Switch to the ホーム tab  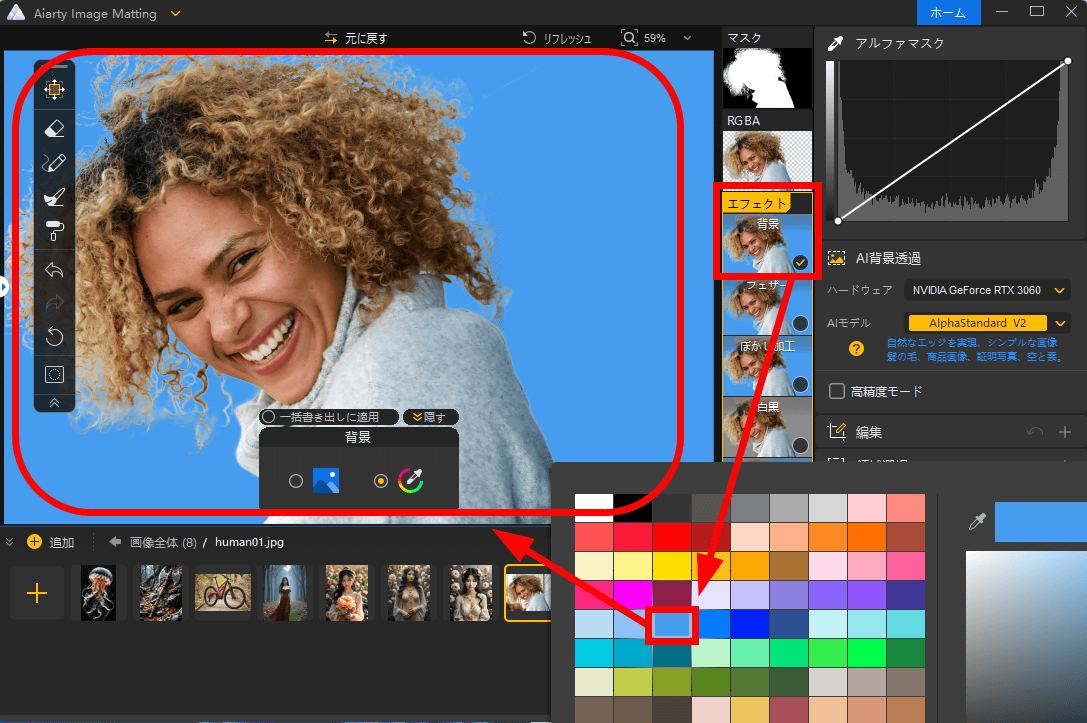(x=948, y=12)
